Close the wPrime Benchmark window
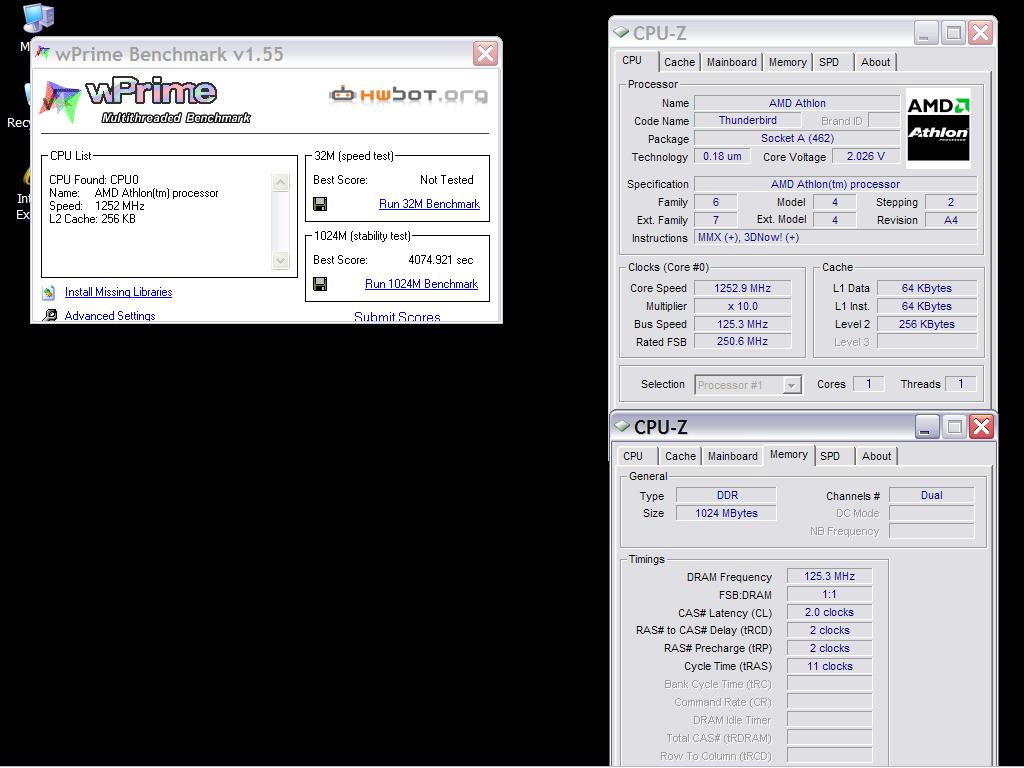 tap(485, 54)
